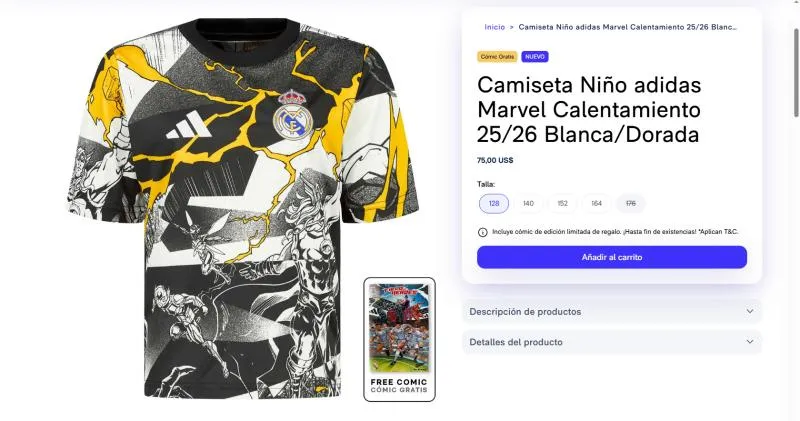Click the breadcrumb separator arrow after Inicio

[512, 27]
